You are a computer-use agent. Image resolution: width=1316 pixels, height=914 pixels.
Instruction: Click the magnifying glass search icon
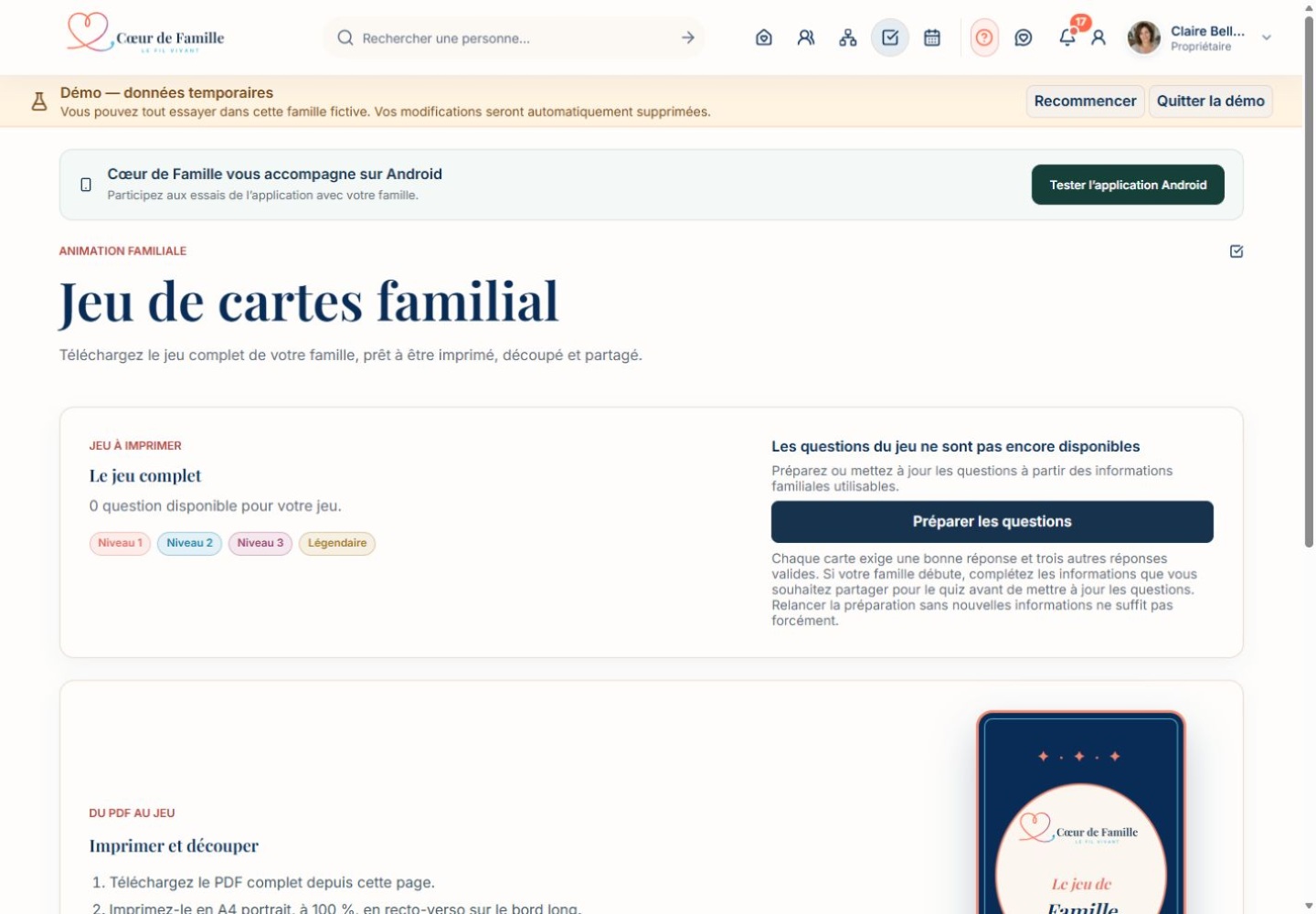[x=345, y=37]
